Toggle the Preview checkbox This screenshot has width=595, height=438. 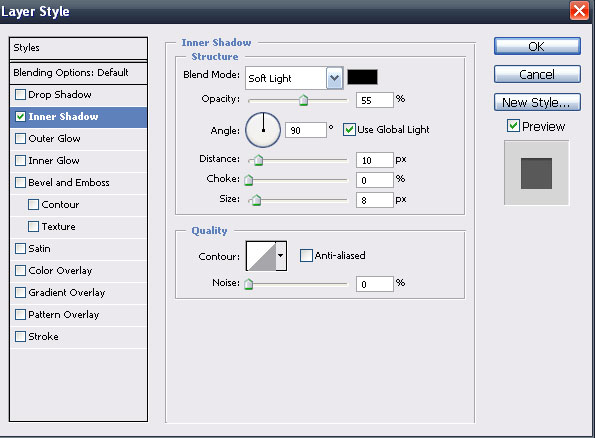click(513, 126)
